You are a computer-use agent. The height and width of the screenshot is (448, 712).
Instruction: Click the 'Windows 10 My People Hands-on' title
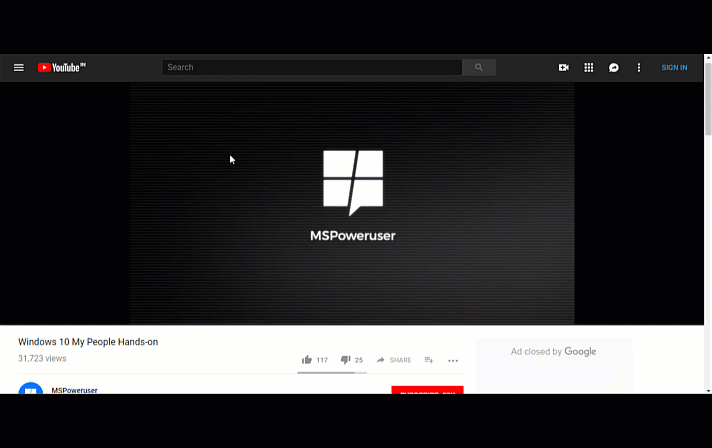[x=88, y=342]
